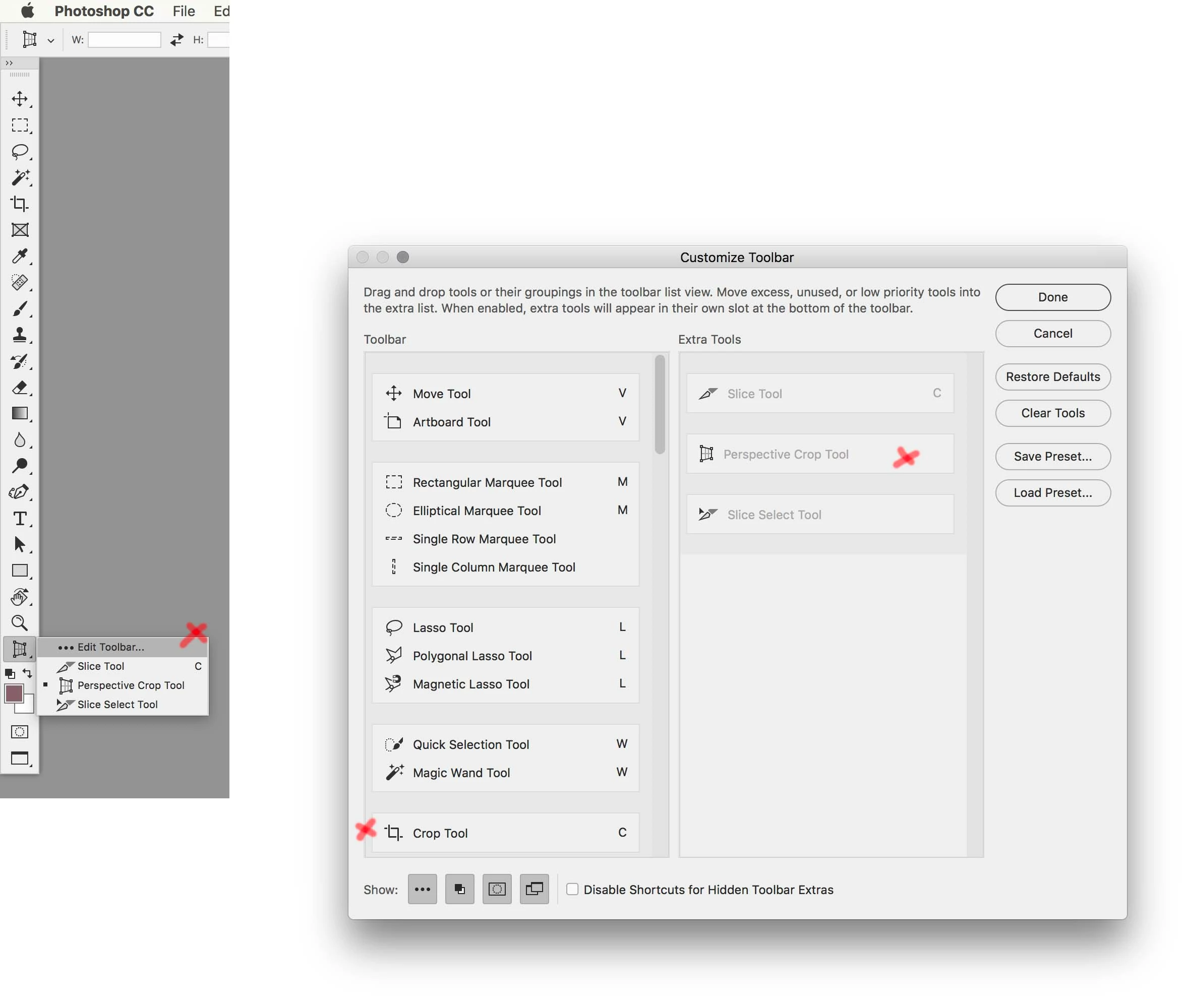Screen dimensions: 1187x1008
Task: Open the File menu
Action: 184,11
